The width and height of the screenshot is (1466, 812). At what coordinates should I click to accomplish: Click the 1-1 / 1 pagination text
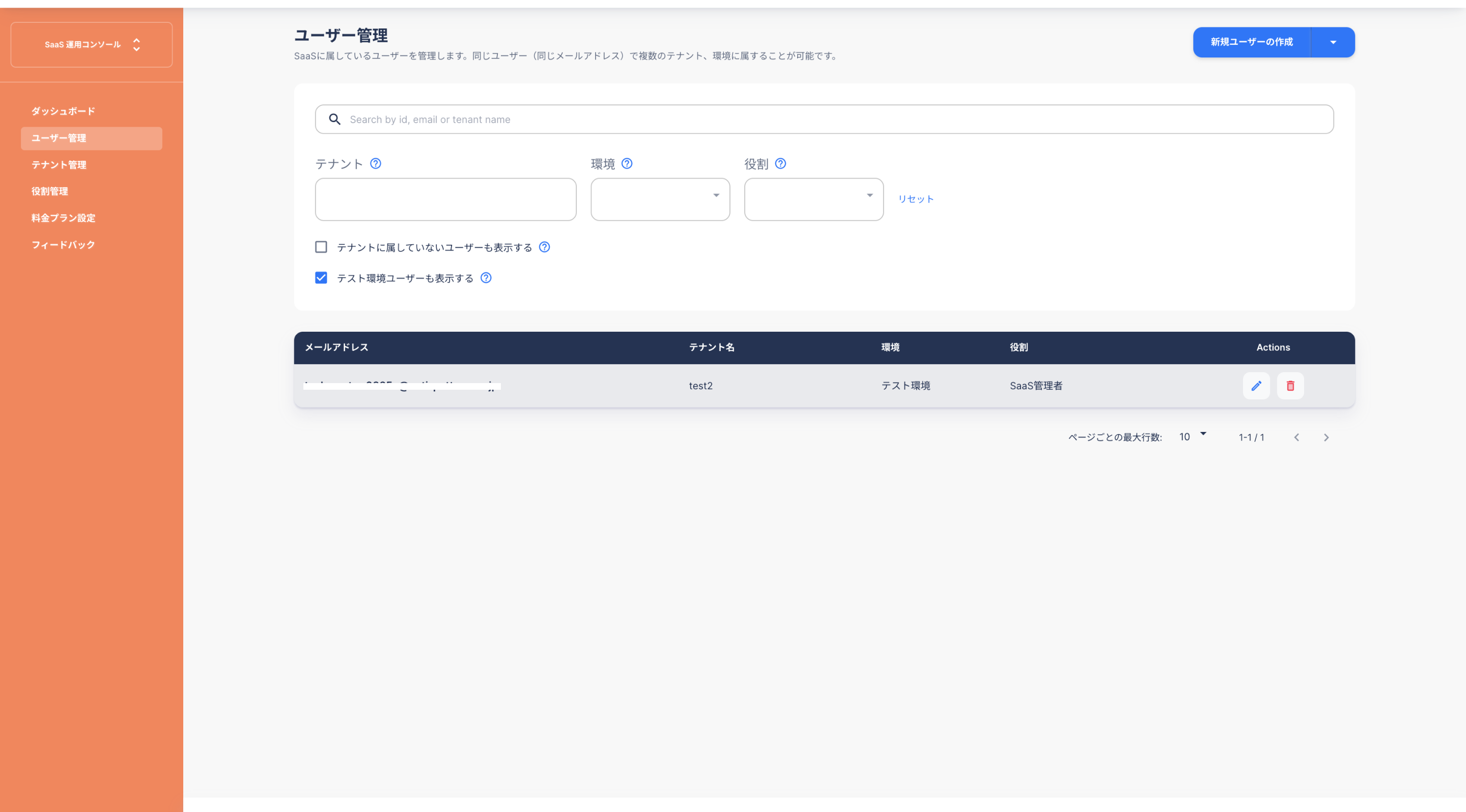pos(1252,437)
